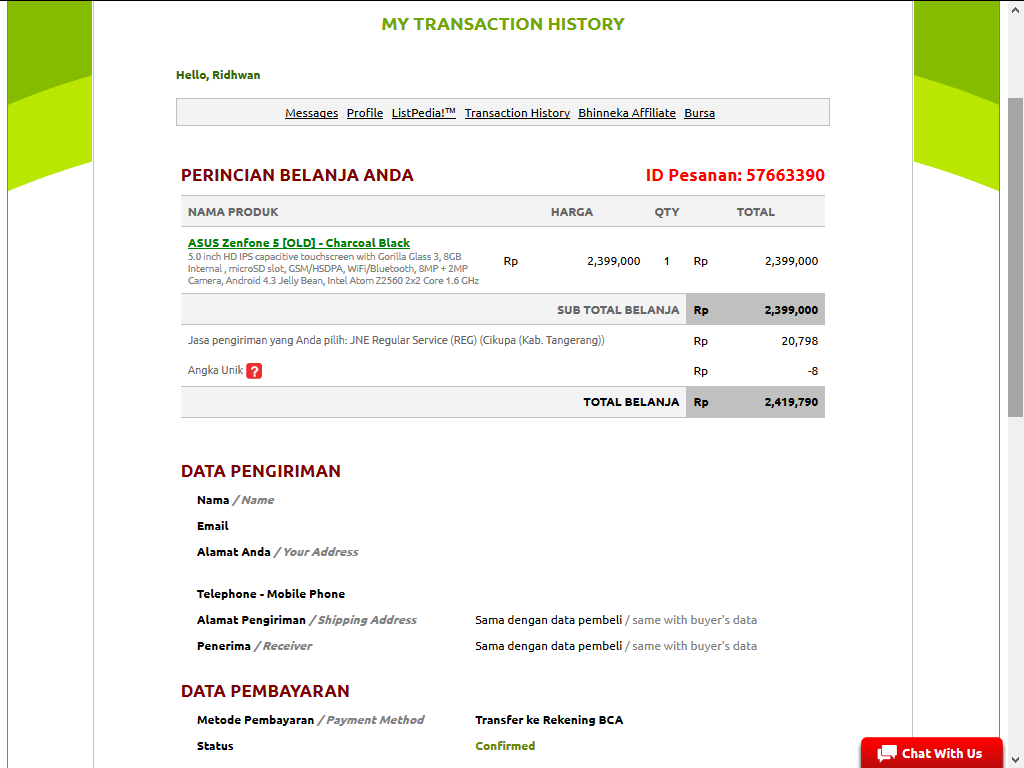
Task: Click the QTY column header
Action: pyautogui.click(x=667, y=212)
